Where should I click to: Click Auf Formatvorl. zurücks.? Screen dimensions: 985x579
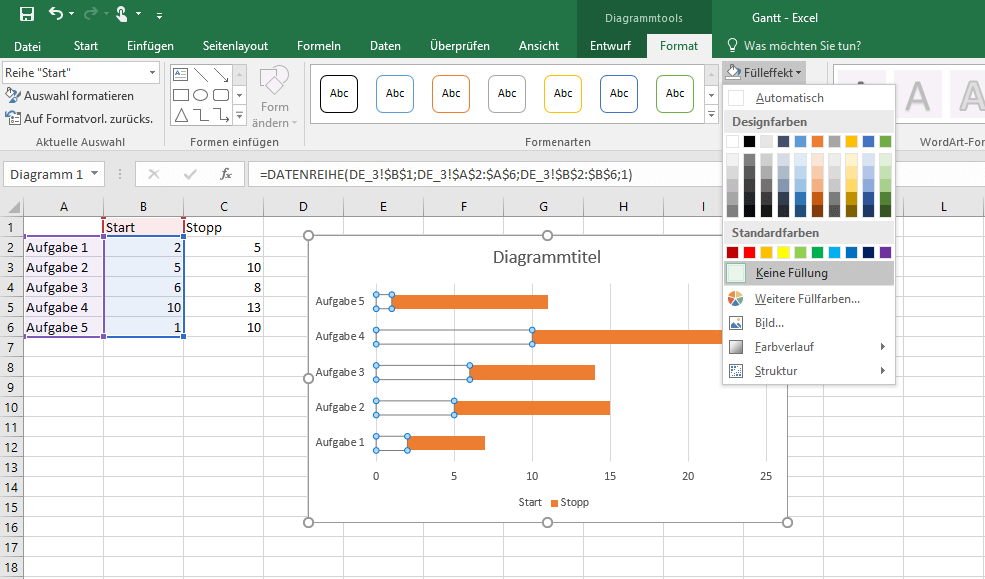point(79,119)
